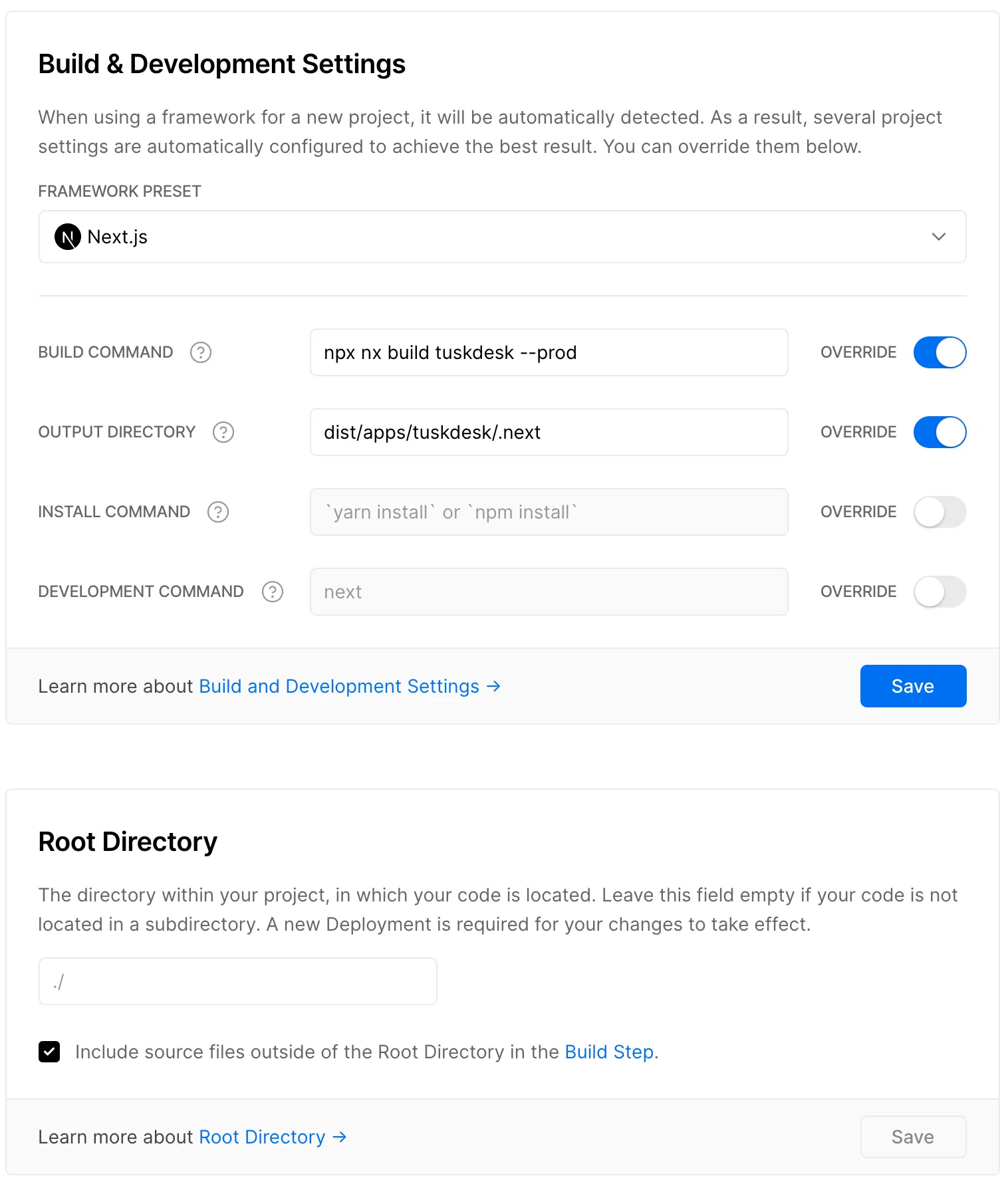Viewport: 1008px width, 1186px height.
Task: Click the Next.js logo icon
Action: [x=68, y=237]
